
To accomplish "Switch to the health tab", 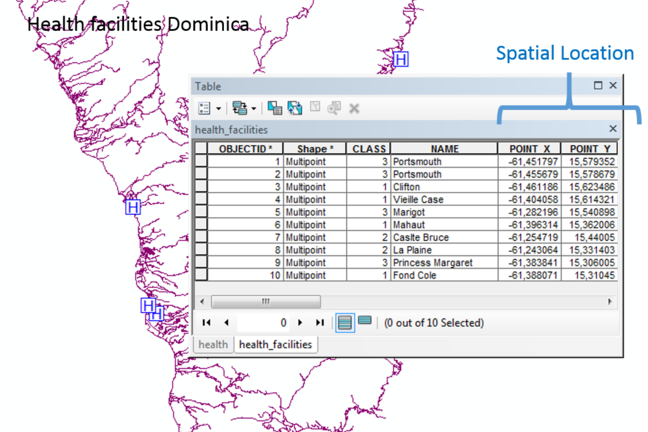I will 212,344.
